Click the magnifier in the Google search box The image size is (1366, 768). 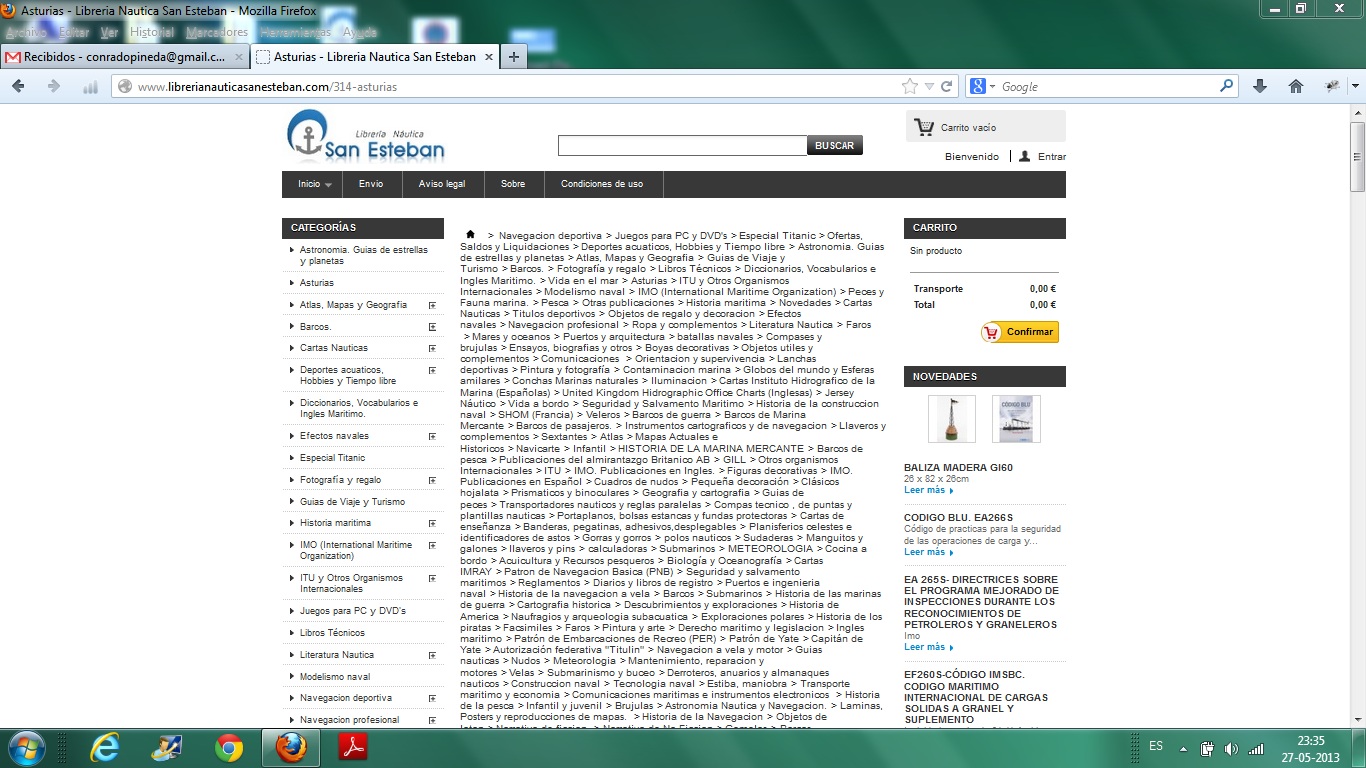coord(1227,87)
